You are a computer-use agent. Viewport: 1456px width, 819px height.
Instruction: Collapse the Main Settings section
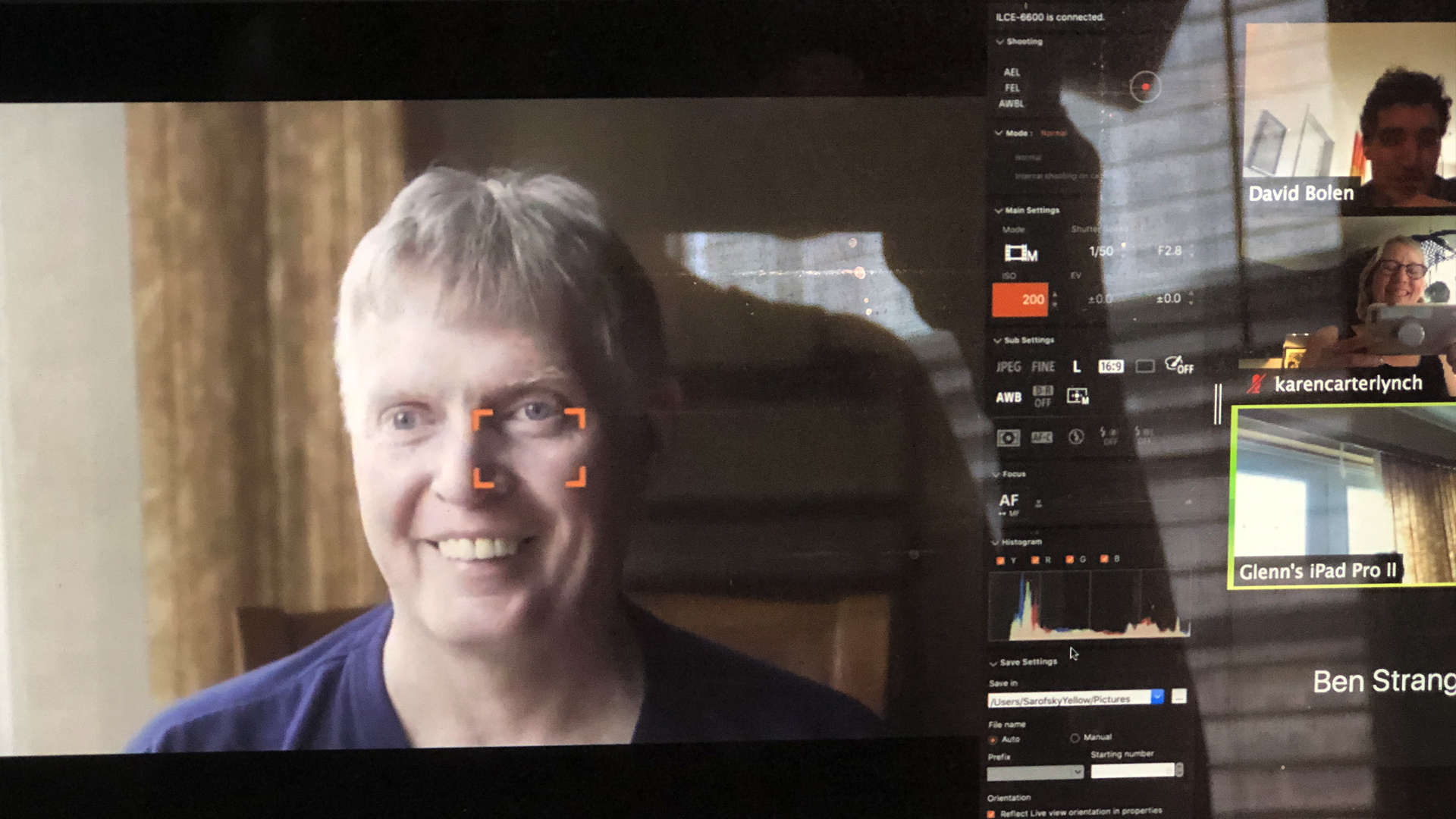[999, 210]
